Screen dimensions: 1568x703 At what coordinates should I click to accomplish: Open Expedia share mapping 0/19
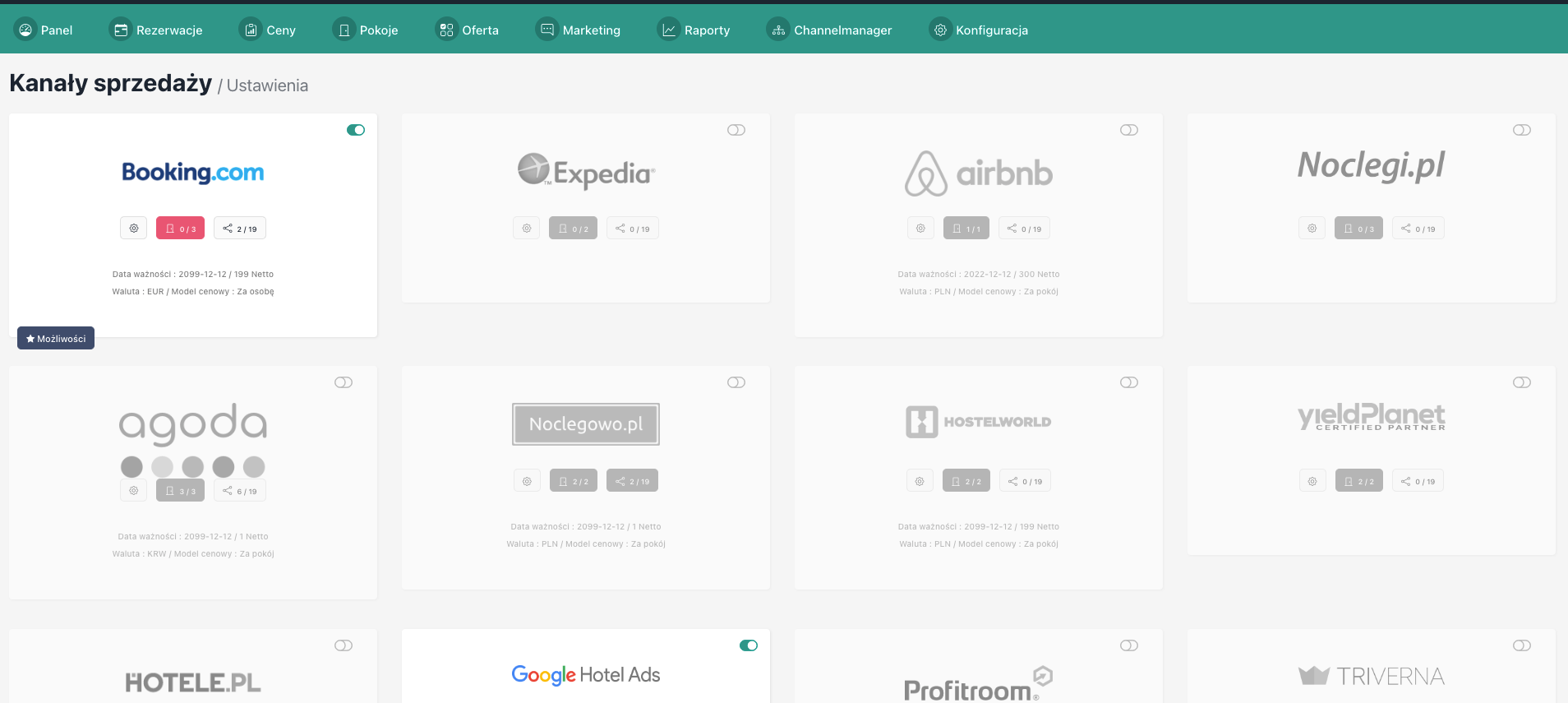633,229
